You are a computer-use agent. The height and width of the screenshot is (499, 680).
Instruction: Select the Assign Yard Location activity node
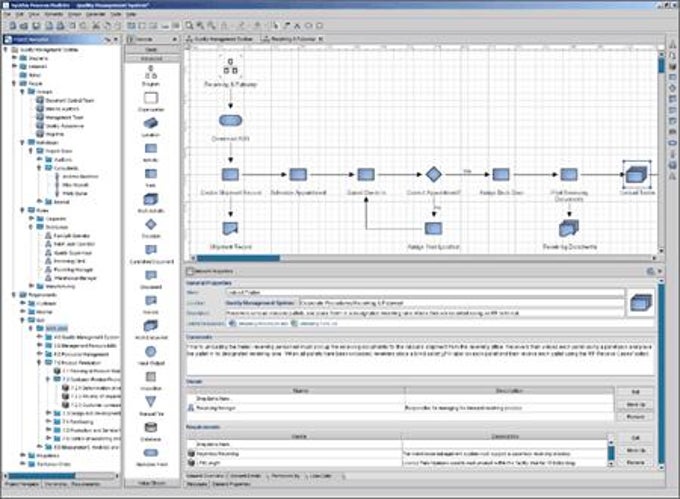(x=433, y=228)
